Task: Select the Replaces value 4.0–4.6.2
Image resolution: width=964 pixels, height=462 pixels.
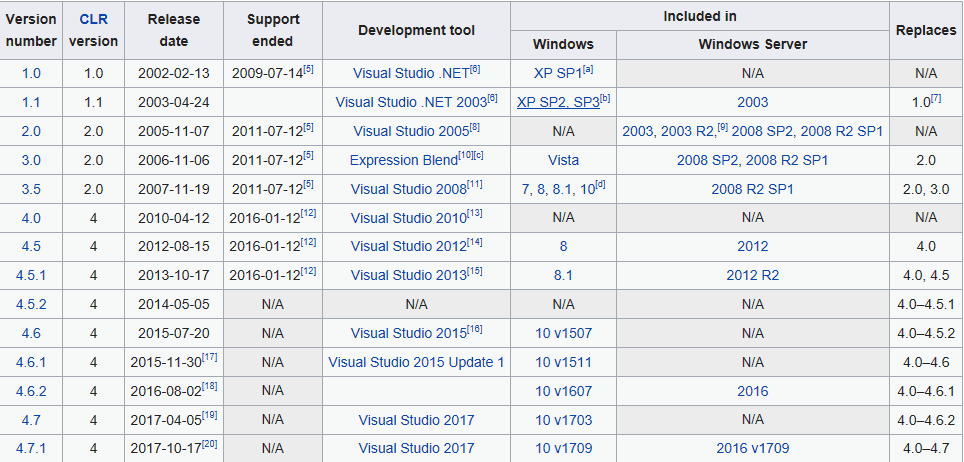Action: tap(926, 420)
